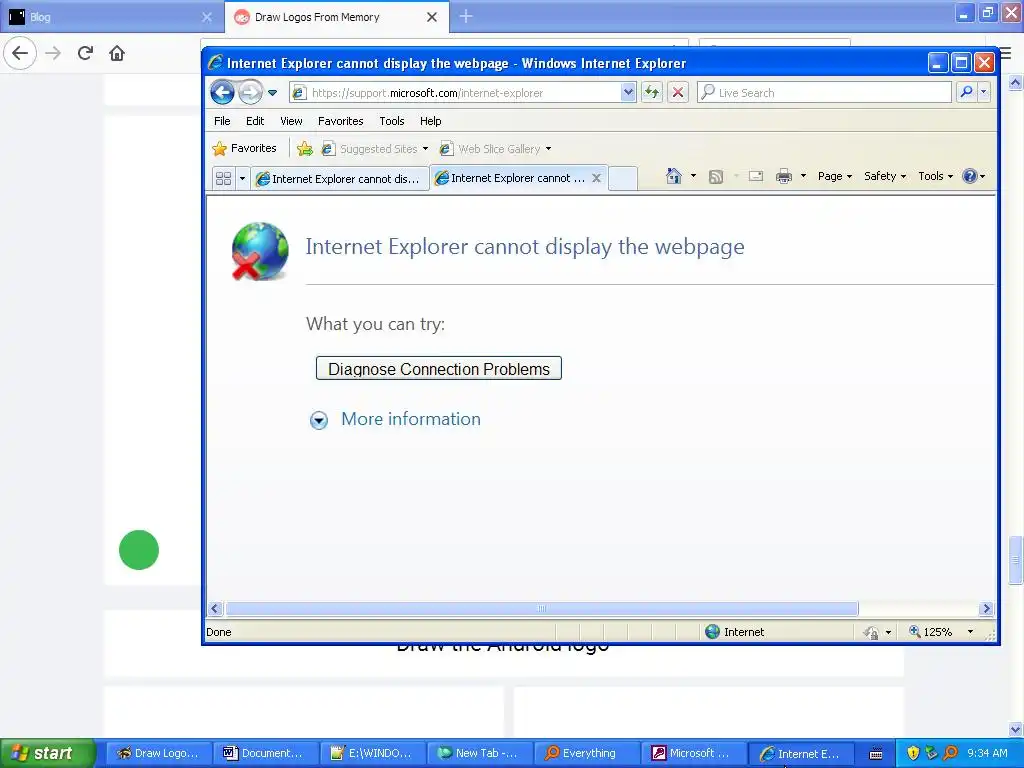Image resolution: width=1024 pixels, height=768 pixels.
Task: Reload the background browser page
Action: click(x=85, y=53)
